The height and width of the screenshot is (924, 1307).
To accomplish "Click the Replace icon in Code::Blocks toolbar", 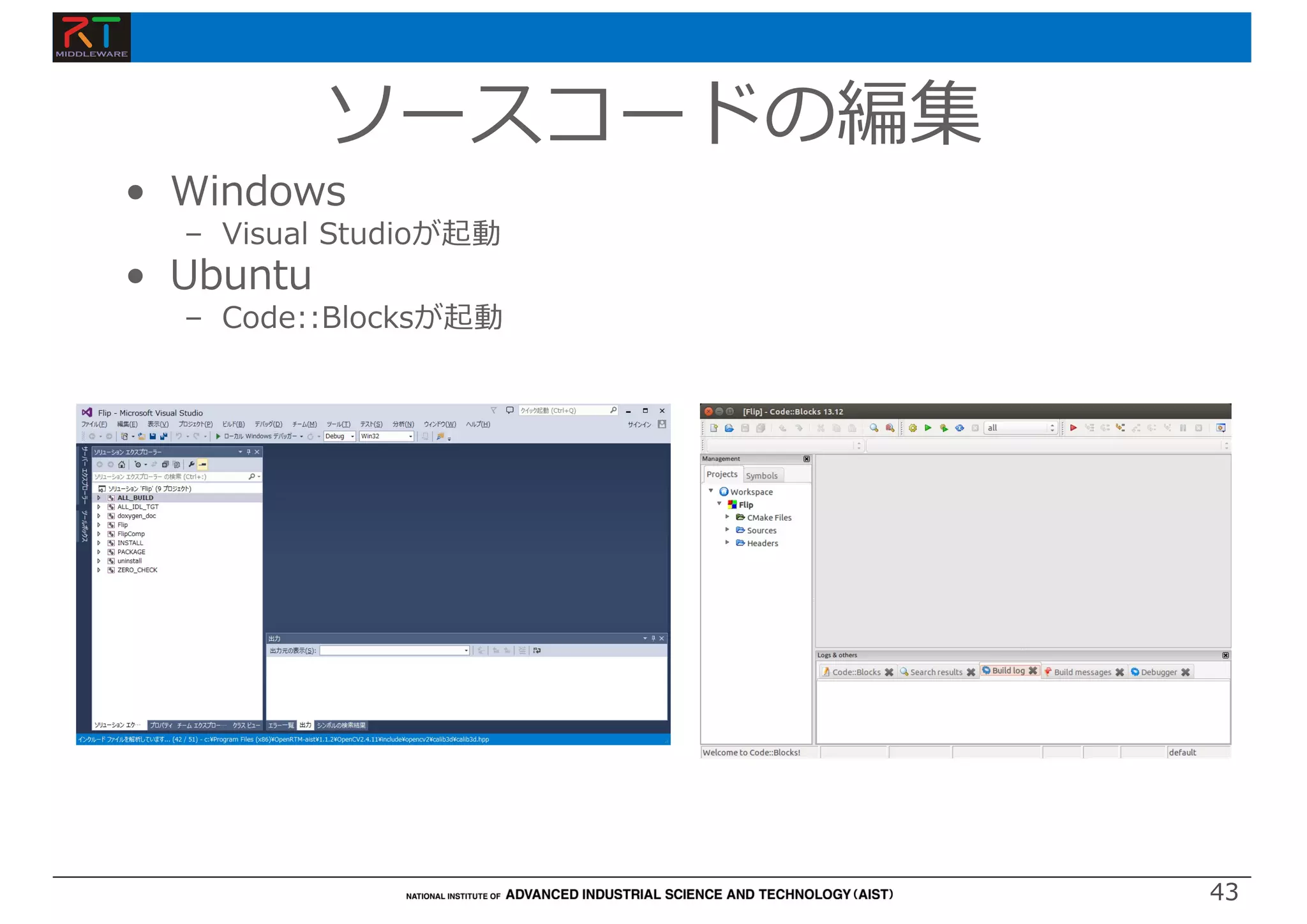I will (890, 428).
